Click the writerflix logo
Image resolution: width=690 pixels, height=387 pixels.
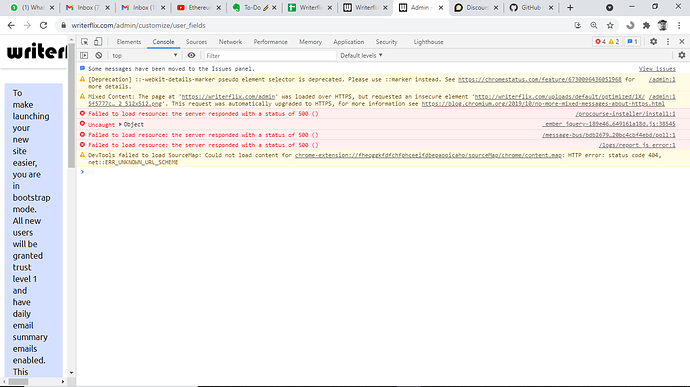37,52
